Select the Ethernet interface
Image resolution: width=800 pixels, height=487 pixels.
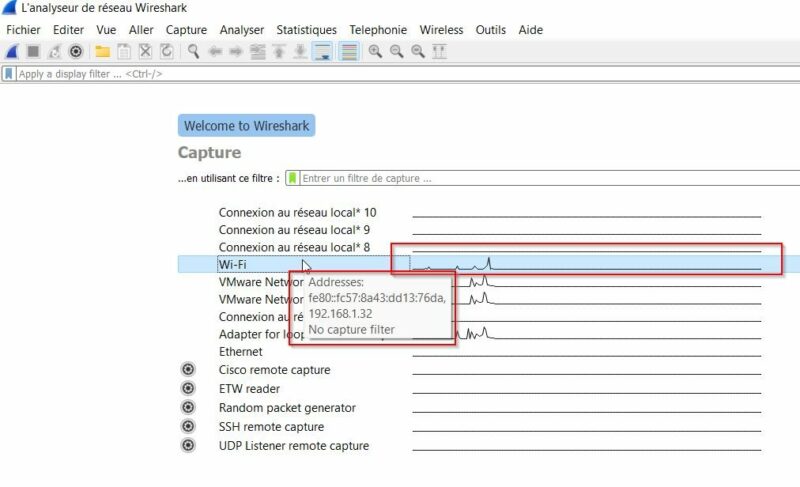click(x=241, y=352)
